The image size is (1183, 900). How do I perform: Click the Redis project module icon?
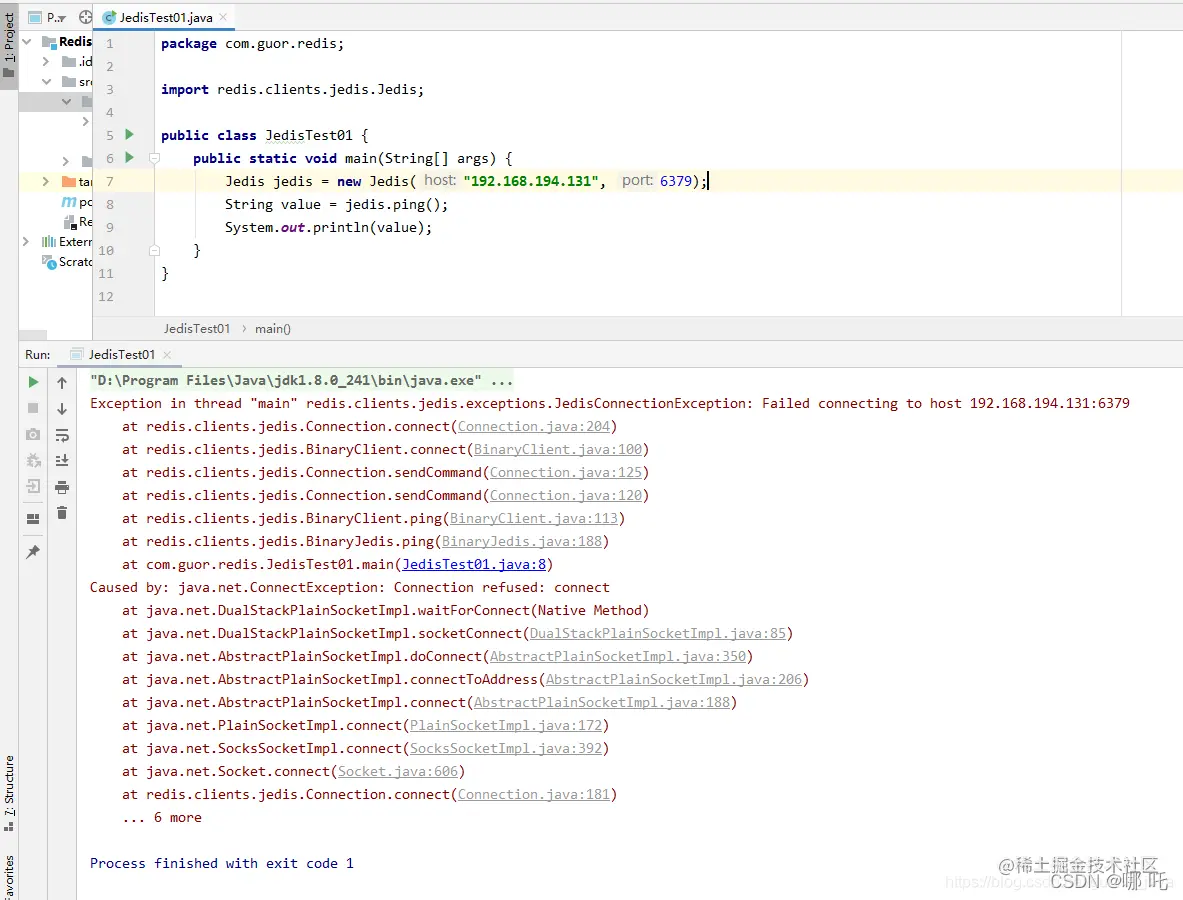tap(49, 41)
